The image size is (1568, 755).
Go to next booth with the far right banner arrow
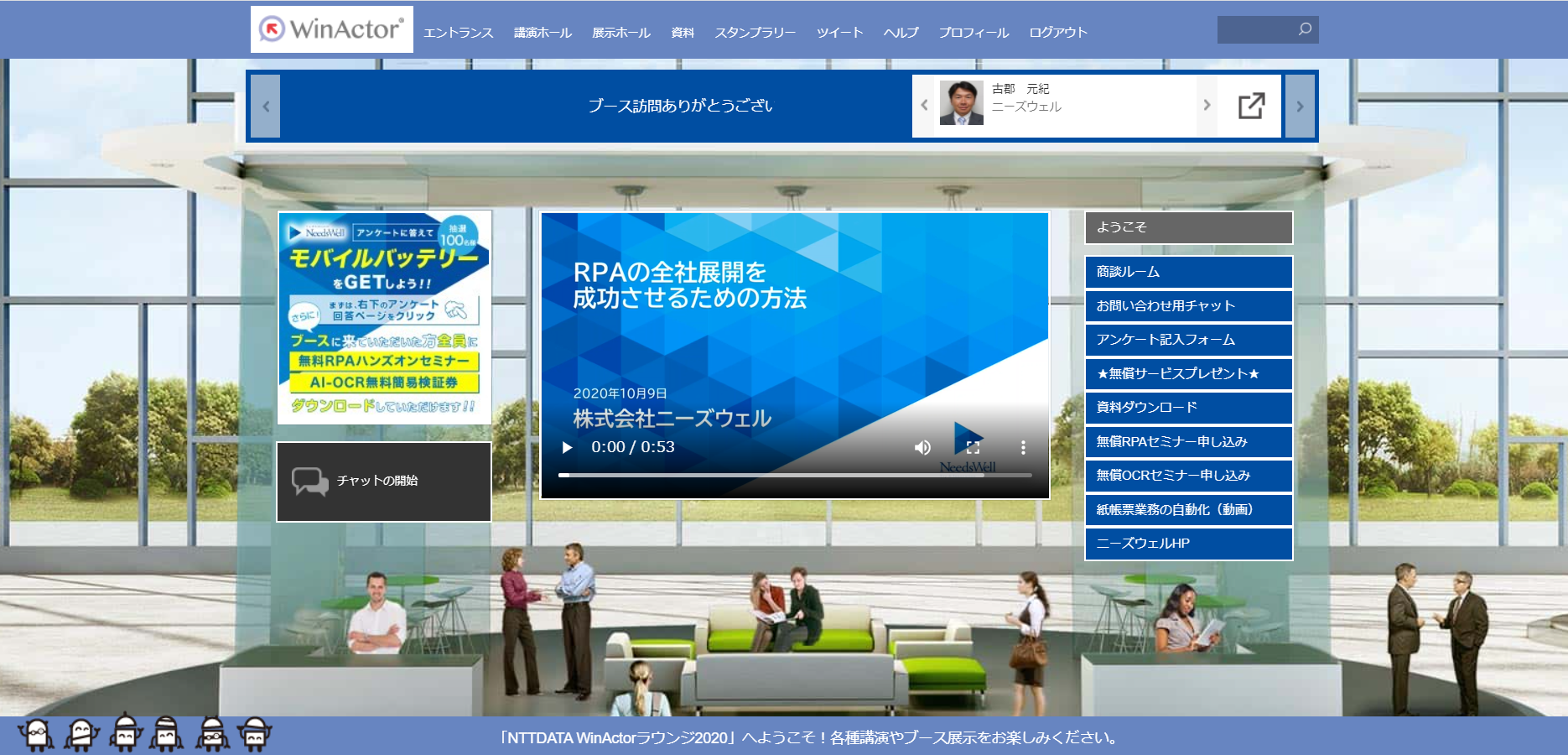tap(1300, 106)
